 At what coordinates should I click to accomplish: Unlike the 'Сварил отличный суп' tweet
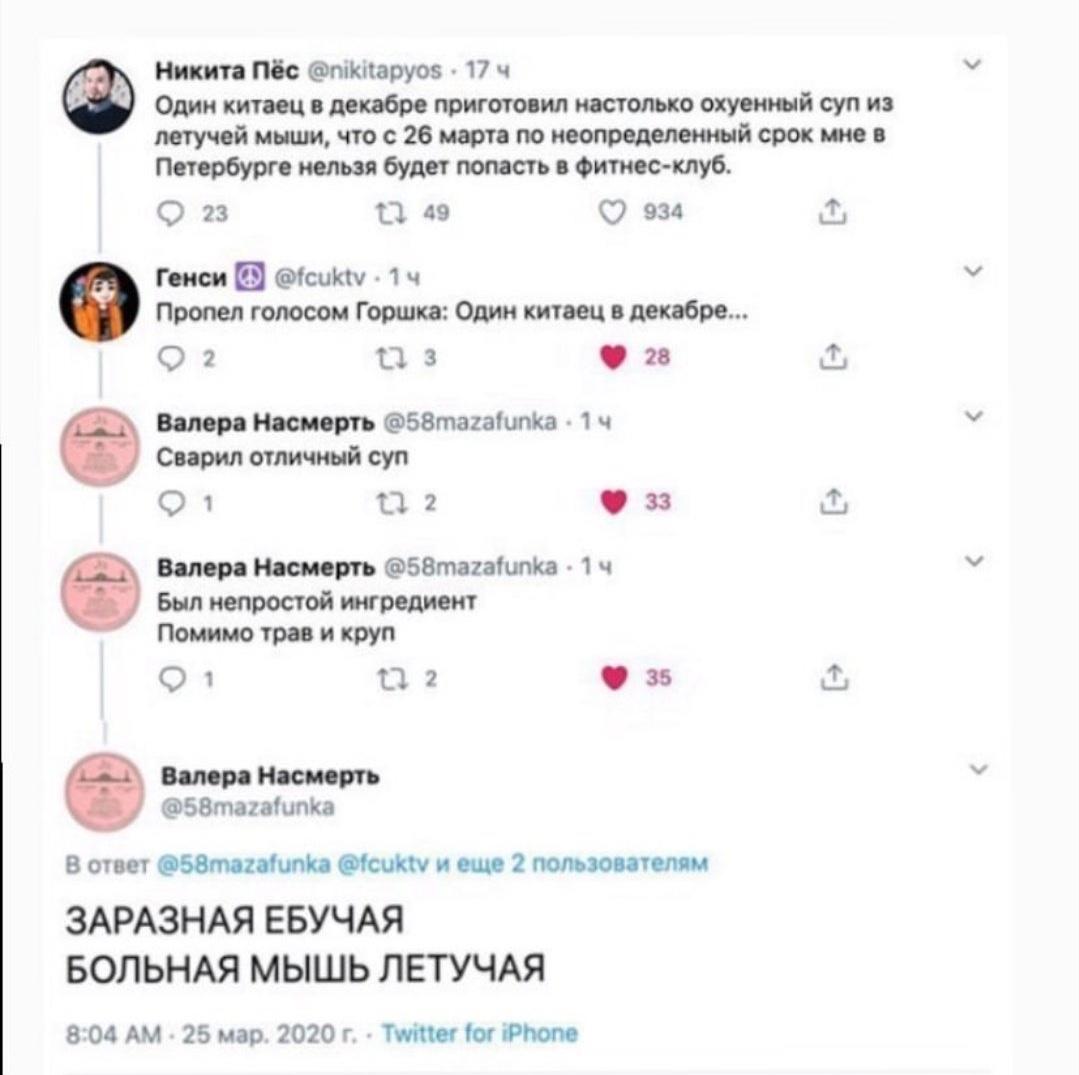tap(614, 502)
